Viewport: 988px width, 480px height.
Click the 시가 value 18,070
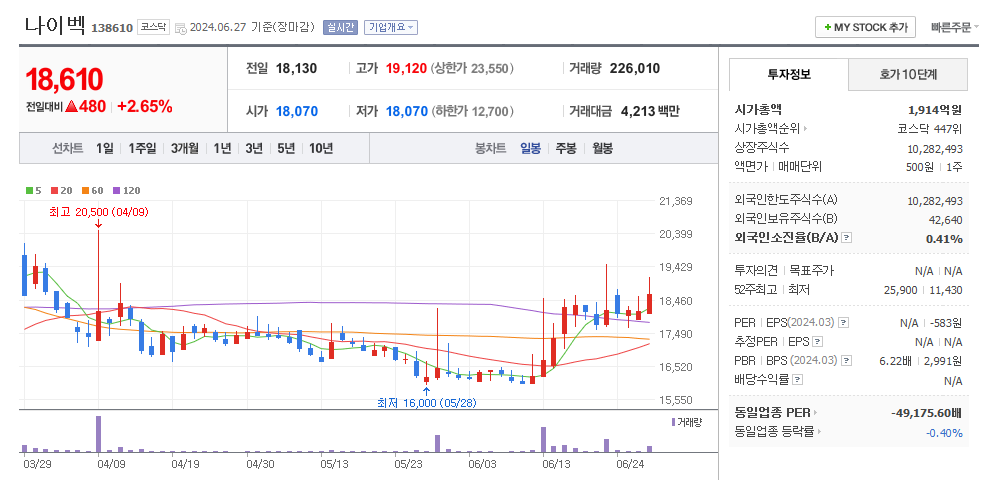coord(297,111)
